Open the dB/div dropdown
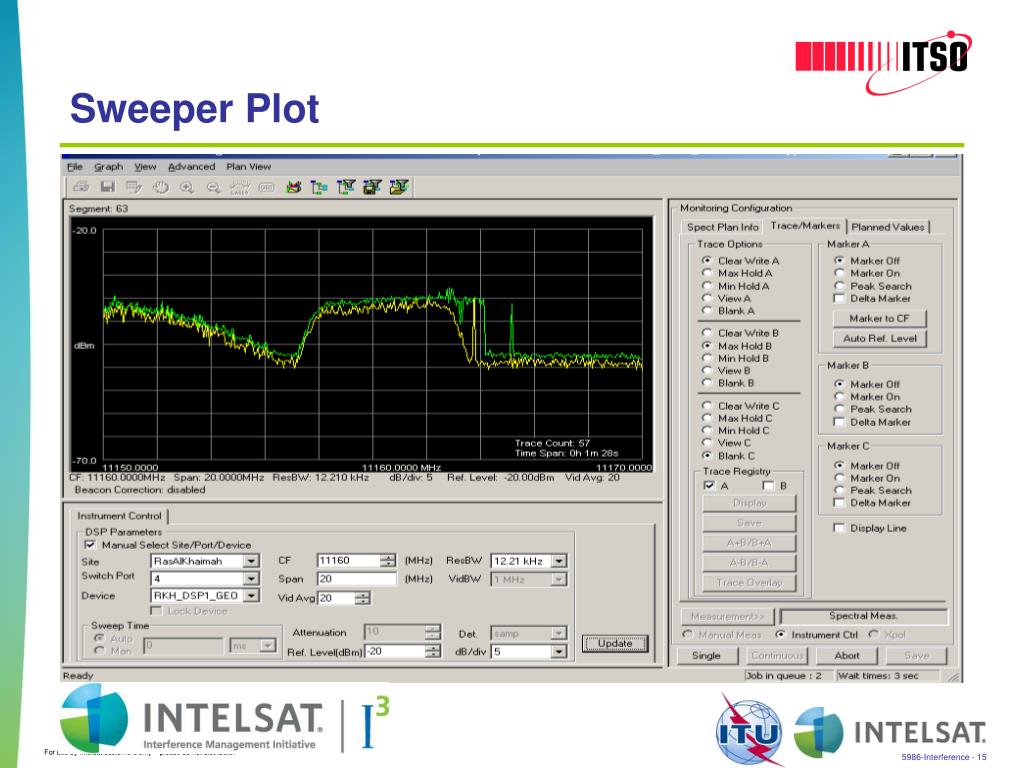This screenshot has height=768, width=1024. 559,652
